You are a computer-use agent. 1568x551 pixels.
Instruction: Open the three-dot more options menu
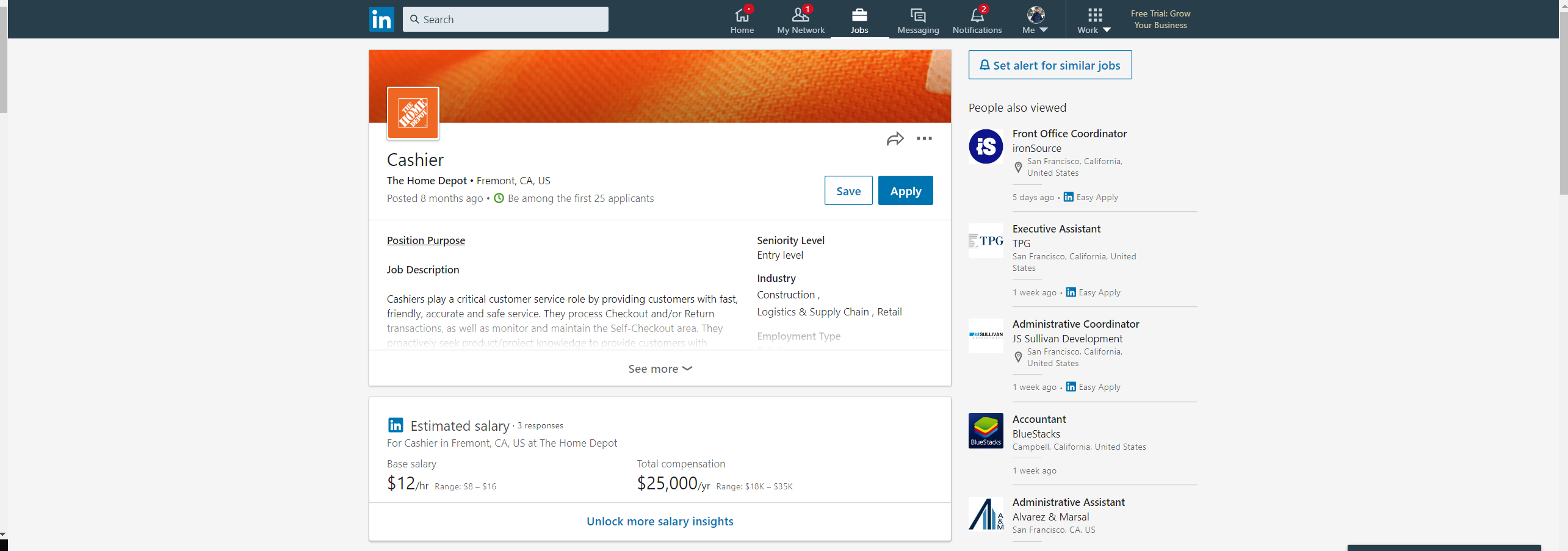(x=924, y=139)
